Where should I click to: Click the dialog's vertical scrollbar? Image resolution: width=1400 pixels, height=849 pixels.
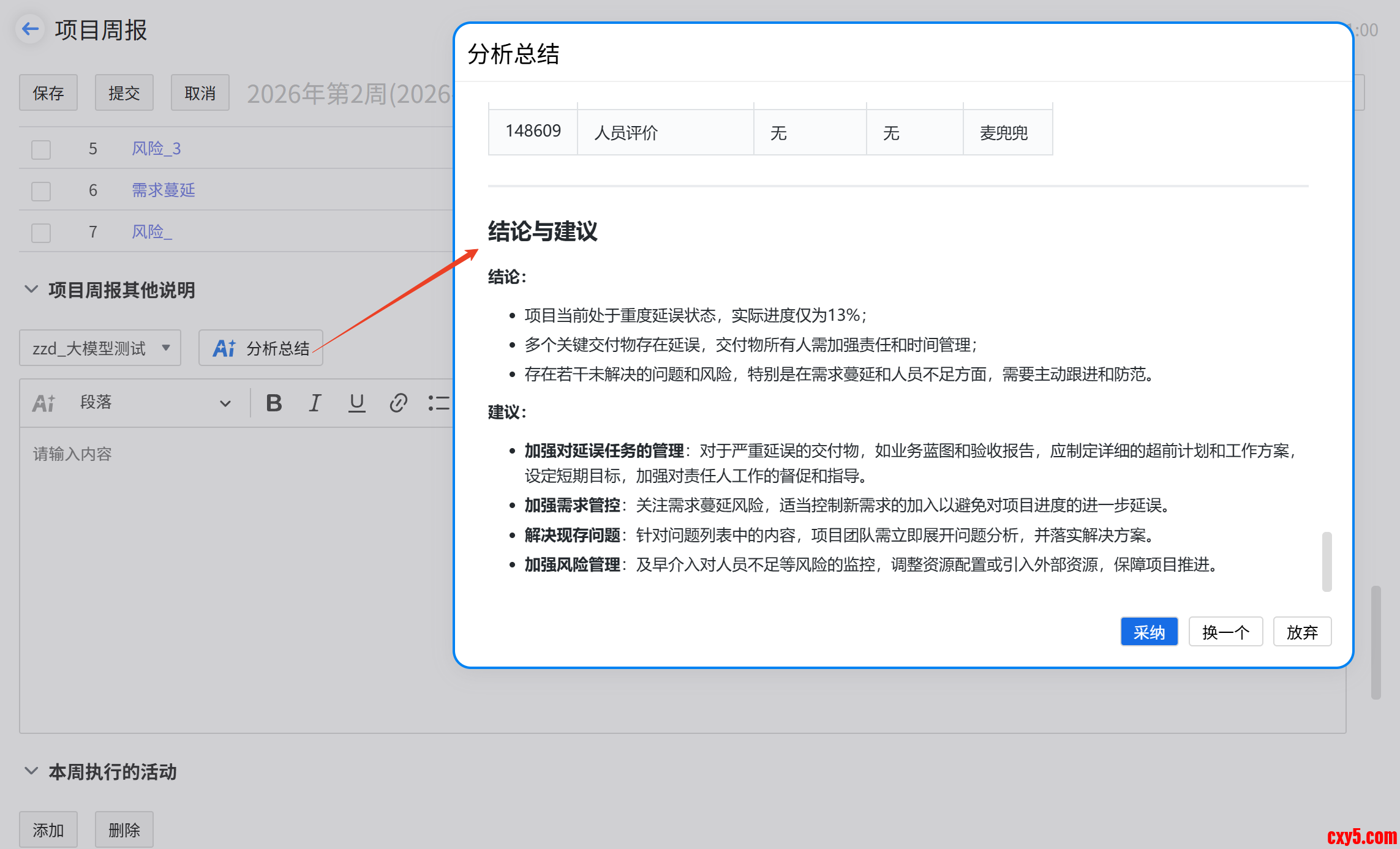(x=1327, y=561)
